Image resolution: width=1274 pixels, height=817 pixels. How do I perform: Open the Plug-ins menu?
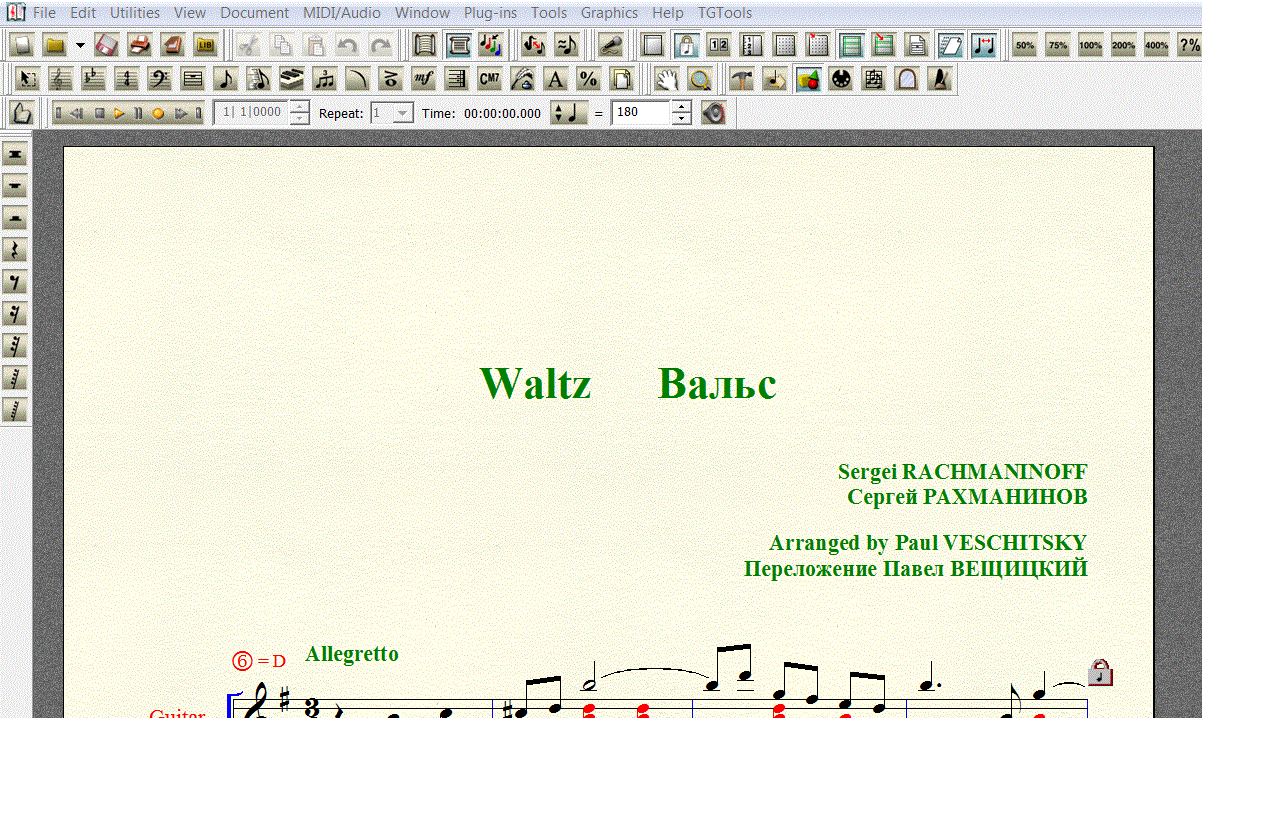tap(490, 13)
